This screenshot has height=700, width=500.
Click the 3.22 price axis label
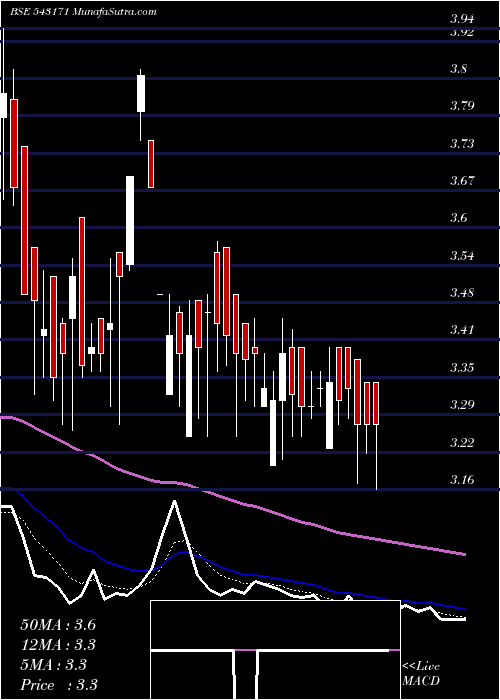coord(462,442)
